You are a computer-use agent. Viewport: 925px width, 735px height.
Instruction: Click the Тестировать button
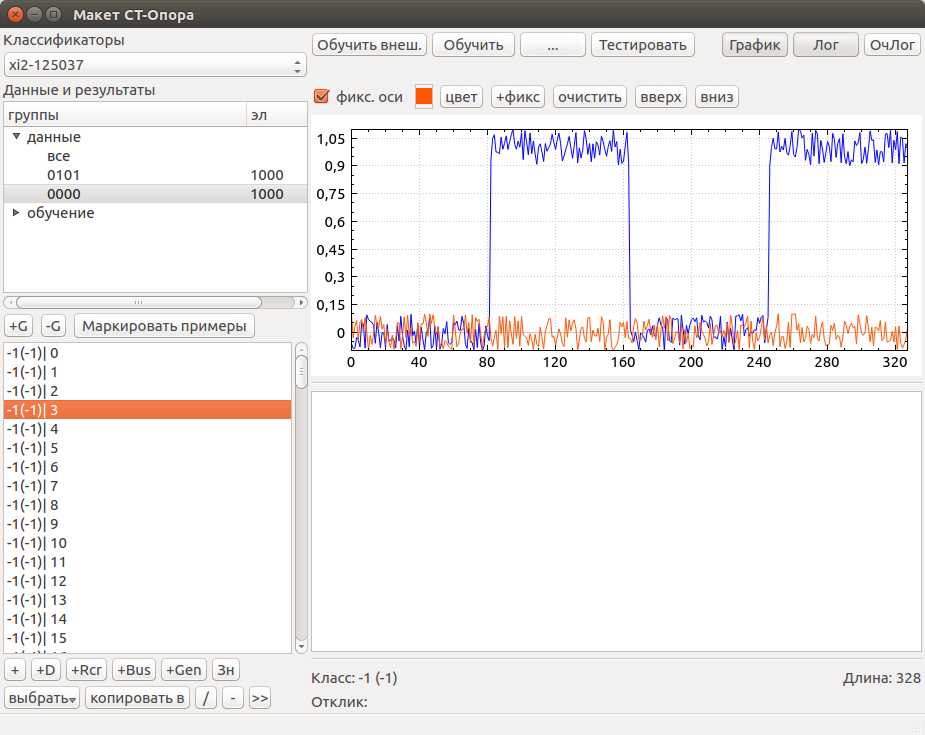pos(642,45)
